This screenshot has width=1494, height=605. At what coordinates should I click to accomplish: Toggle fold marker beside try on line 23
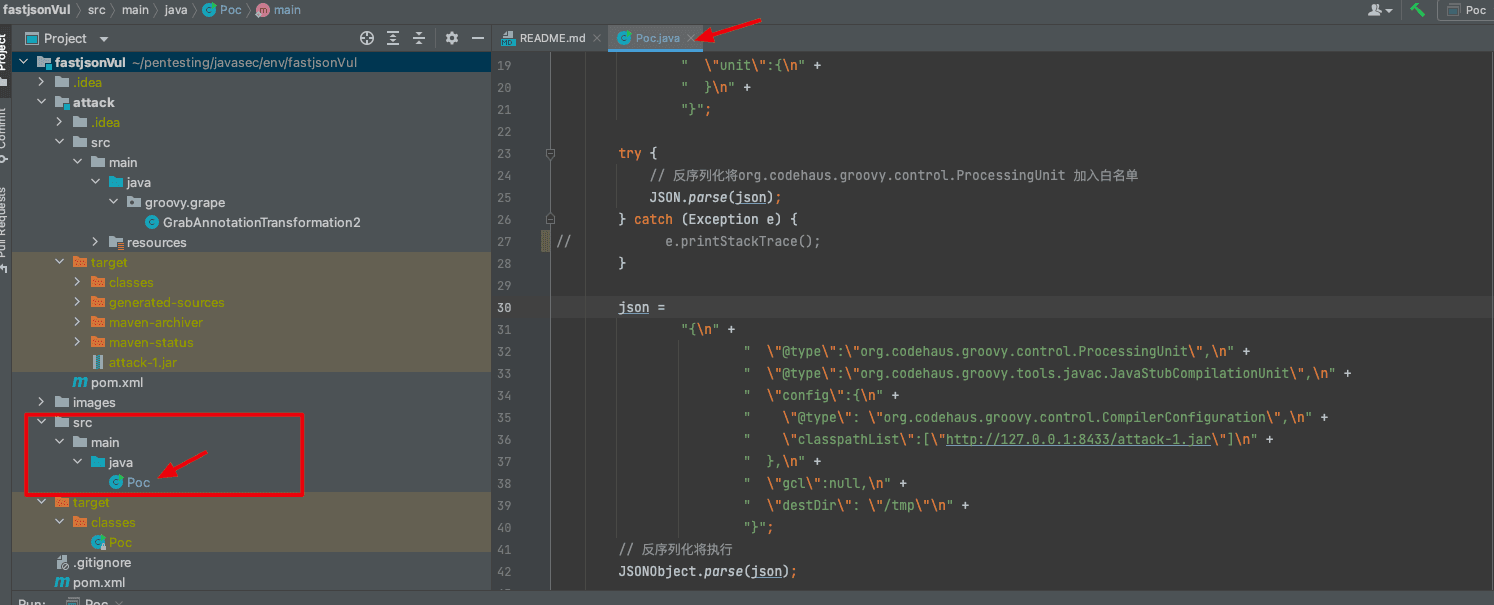(550, 153)
